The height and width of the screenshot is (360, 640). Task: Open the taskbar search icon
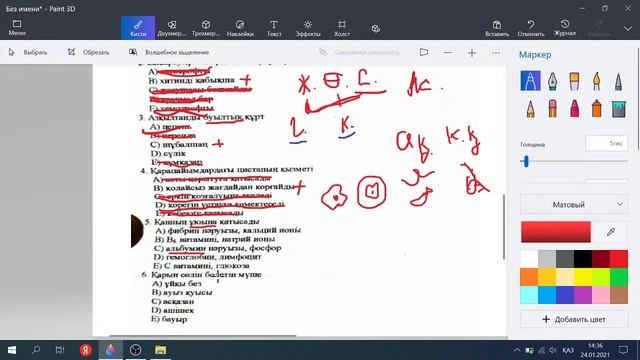click(36, 350)
